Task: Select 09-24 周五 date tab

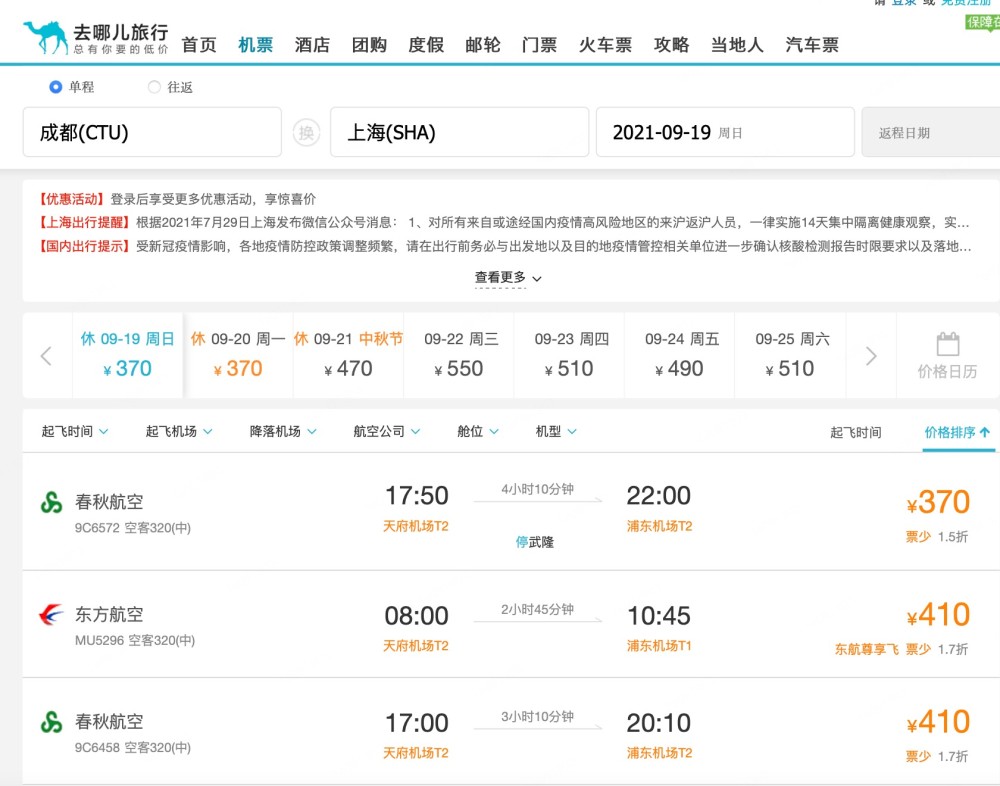Action: pos(679,355)
